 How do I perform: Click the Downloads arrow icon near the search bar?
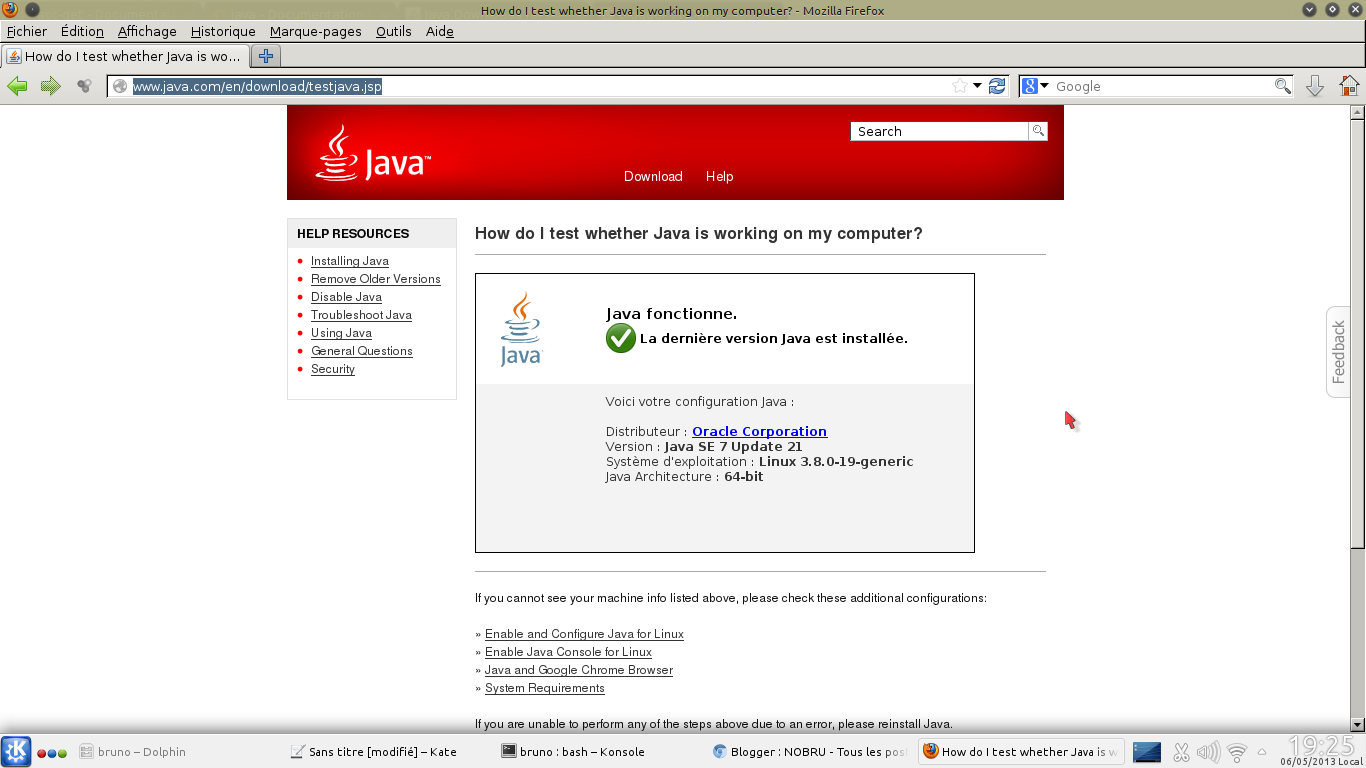click(1314, 86)
